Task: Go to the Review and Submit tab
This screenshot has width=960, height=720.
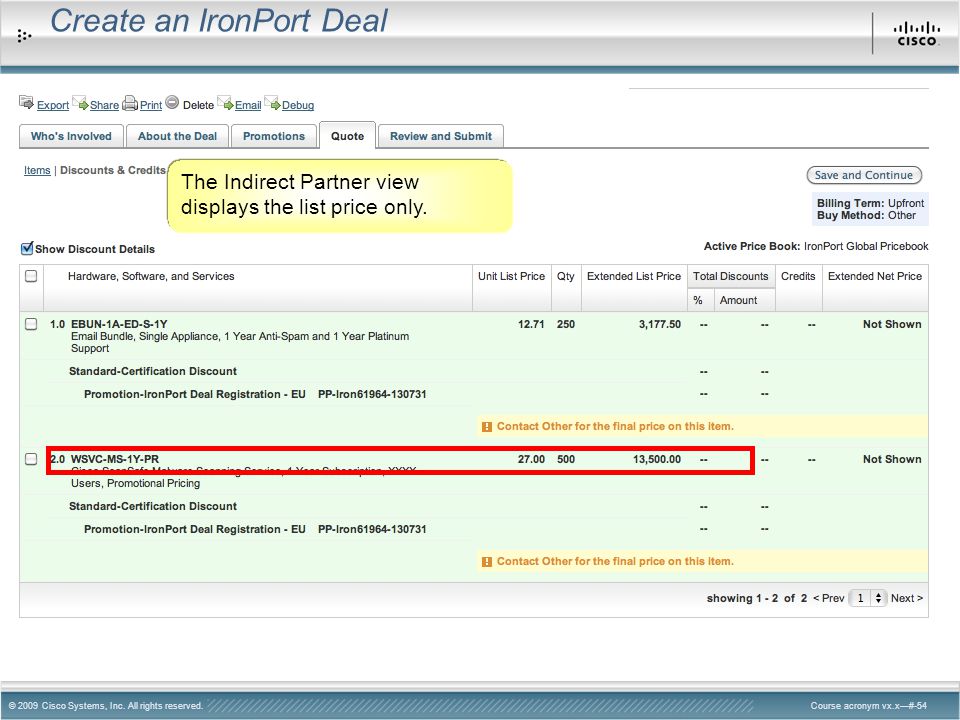Action: click(441, 136)
